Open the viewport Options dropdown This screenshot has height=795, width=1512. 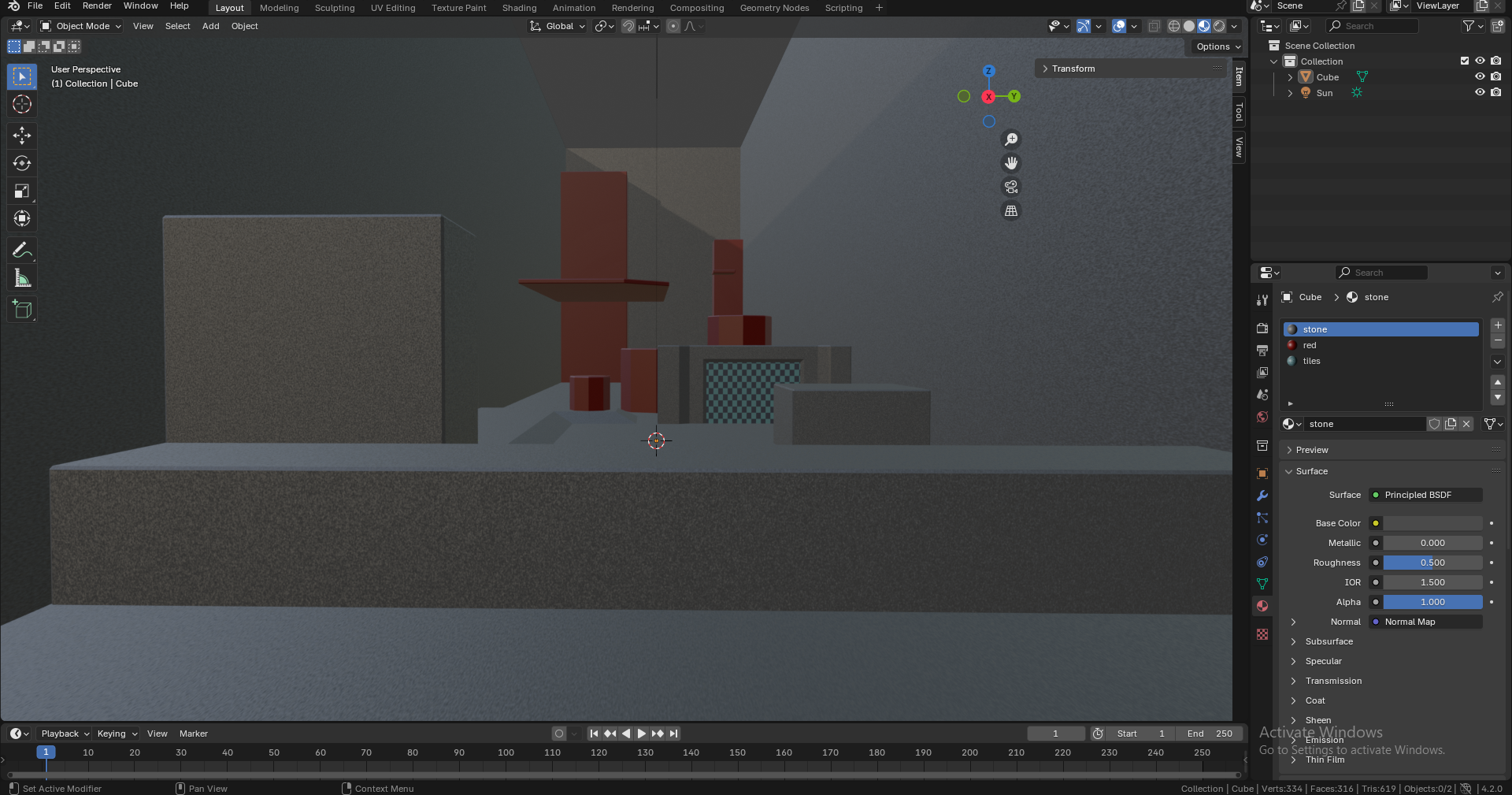1217,46
